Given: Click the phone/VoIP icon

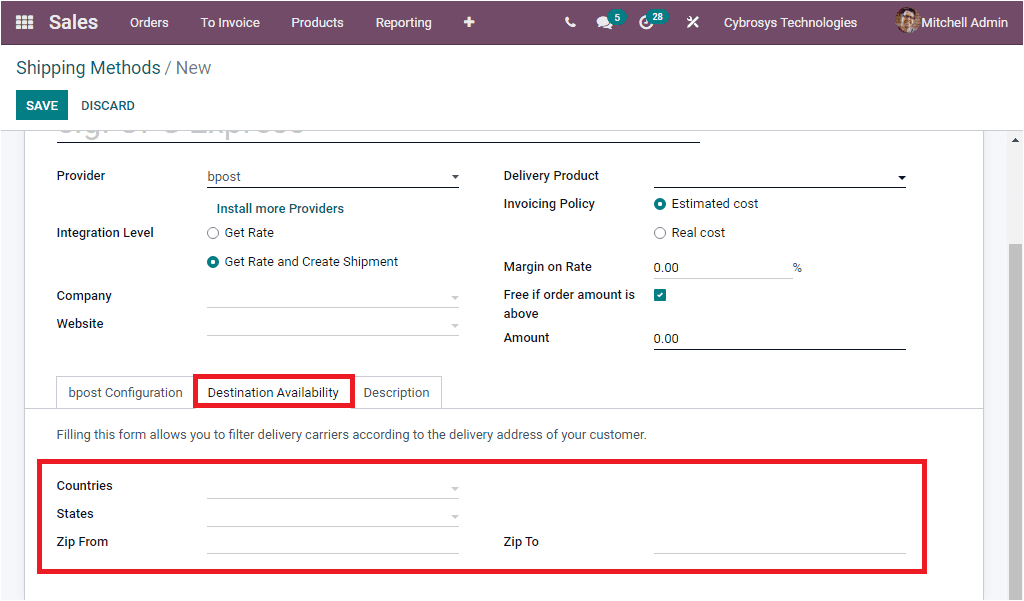Looking at the screenshot, I should pos(569,22).
